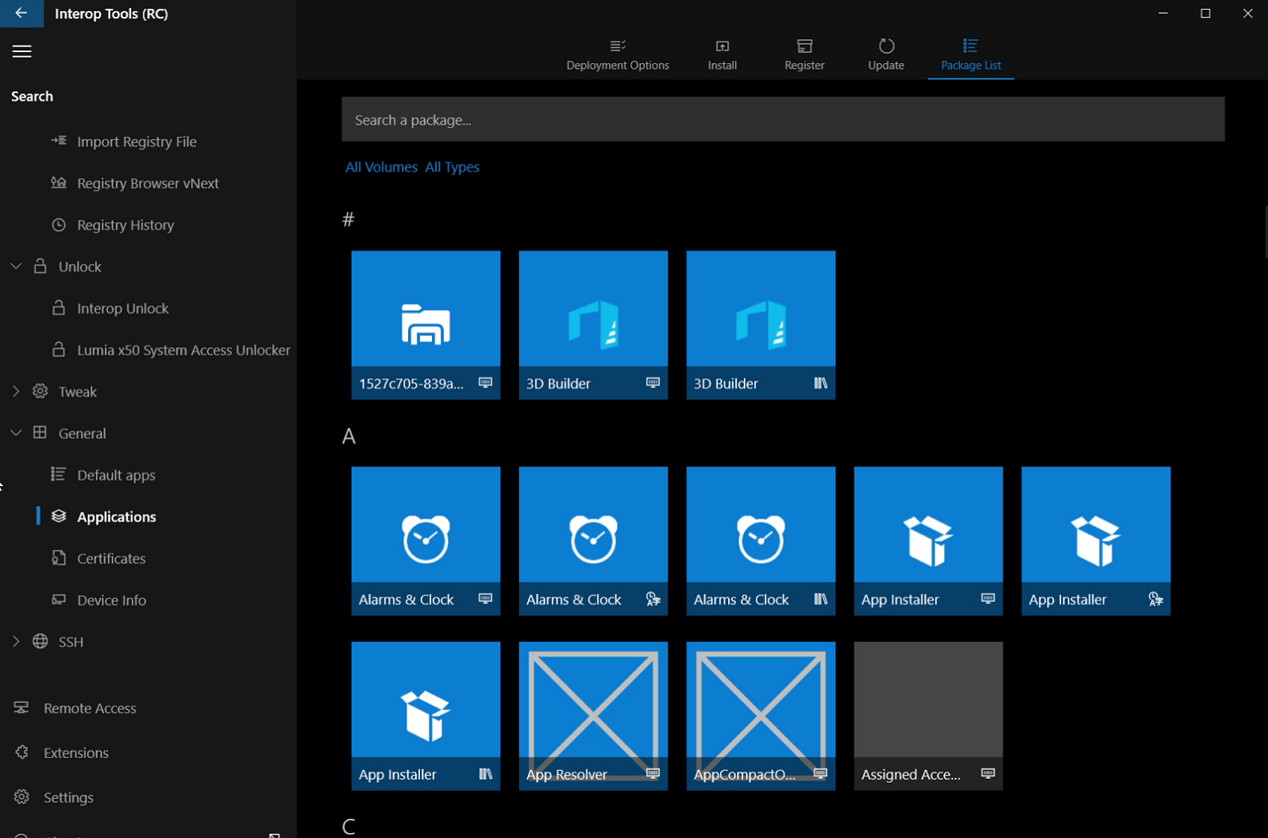Screen dimensions: 1268x838
Task: Open 3D Builder tile with monitor badge
Action: tap(593, 325)
